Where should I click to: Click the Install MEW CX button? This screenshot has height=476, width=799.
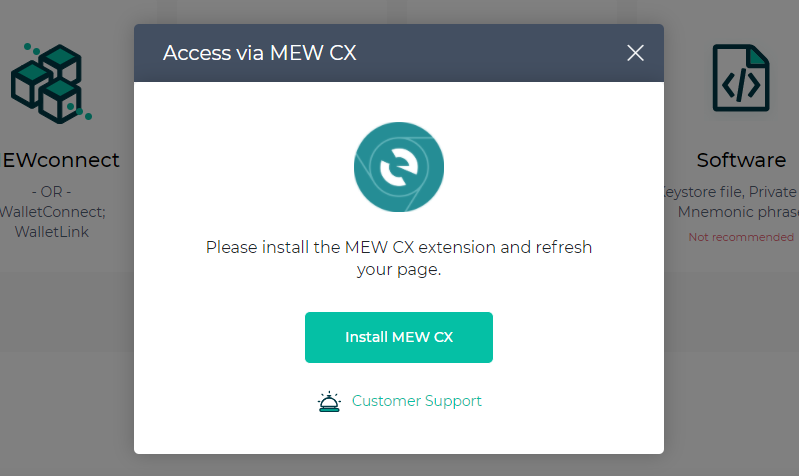pyautogui.click(x=398, y=337)
